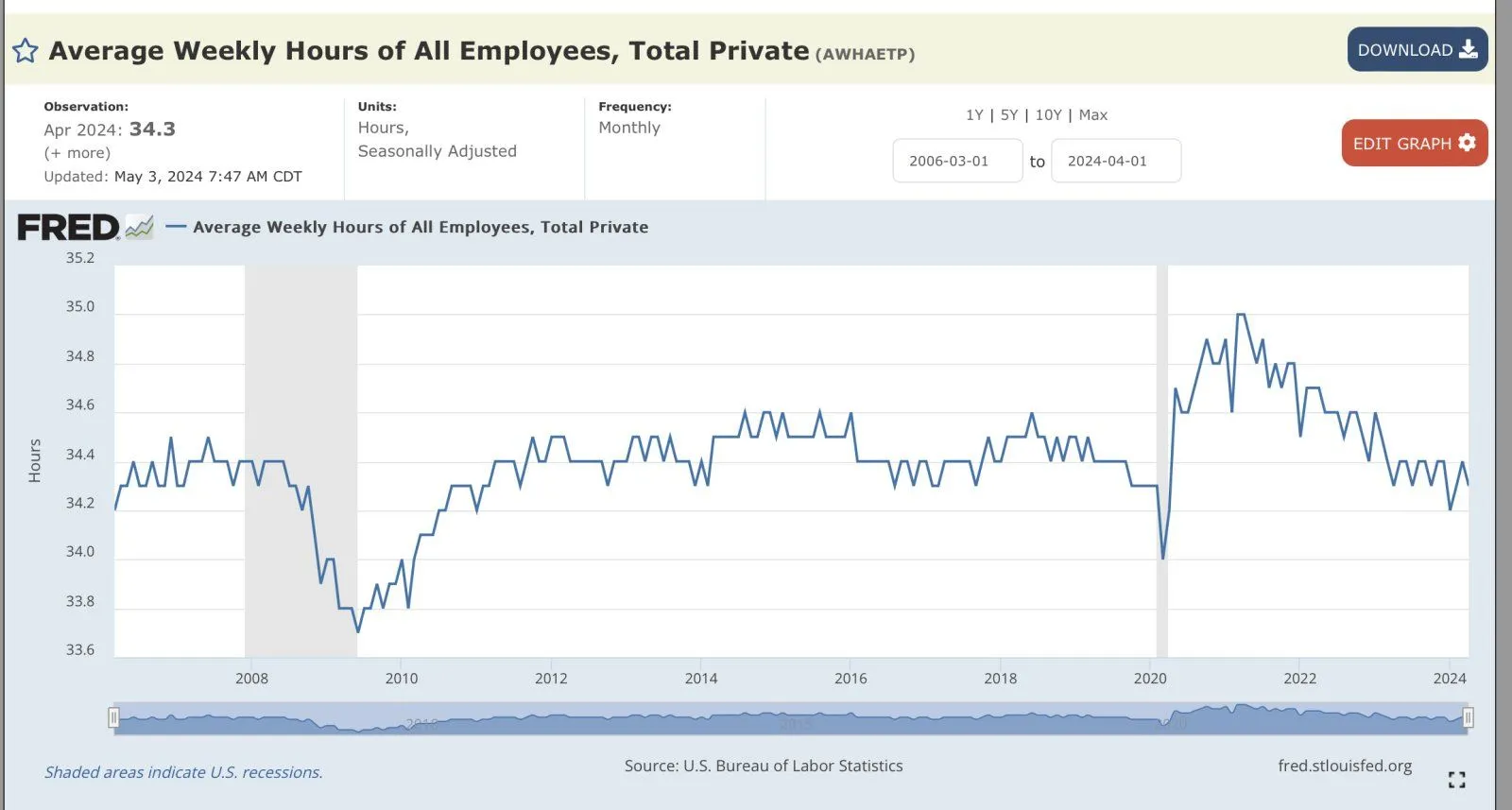Click the series legend label in chart

[x=421, y=227]
